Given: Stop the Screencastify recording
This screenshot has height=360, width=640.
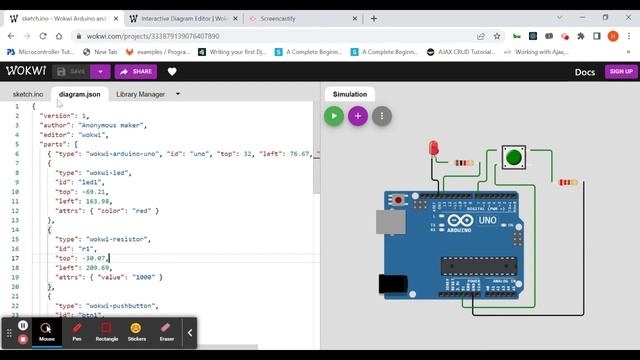Looking at the screenshot, I should coord(23,339).
